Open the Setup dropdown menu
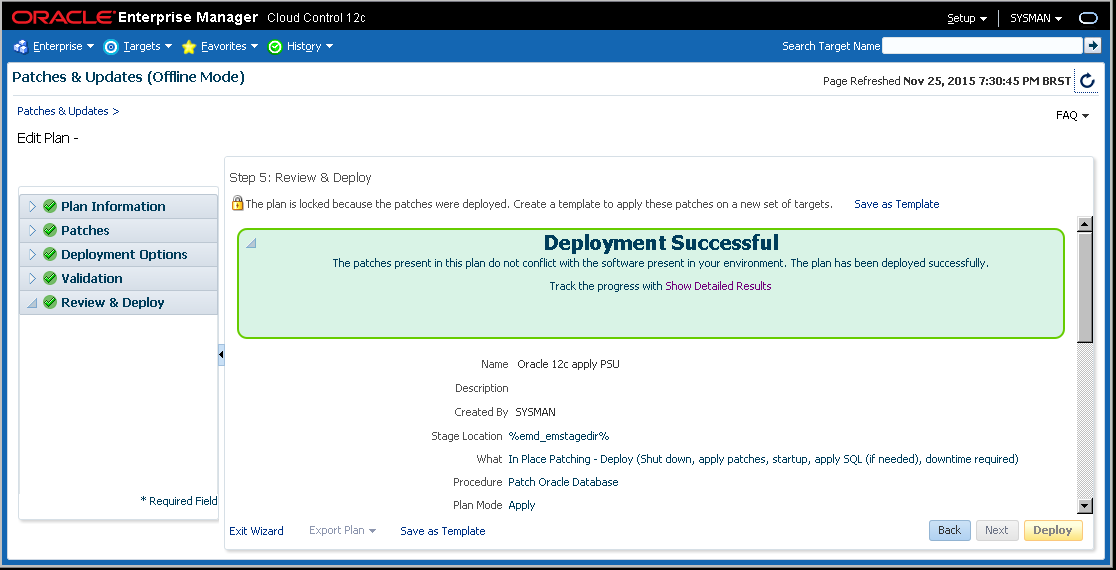The image size is (1116, 570). (967, 19)
